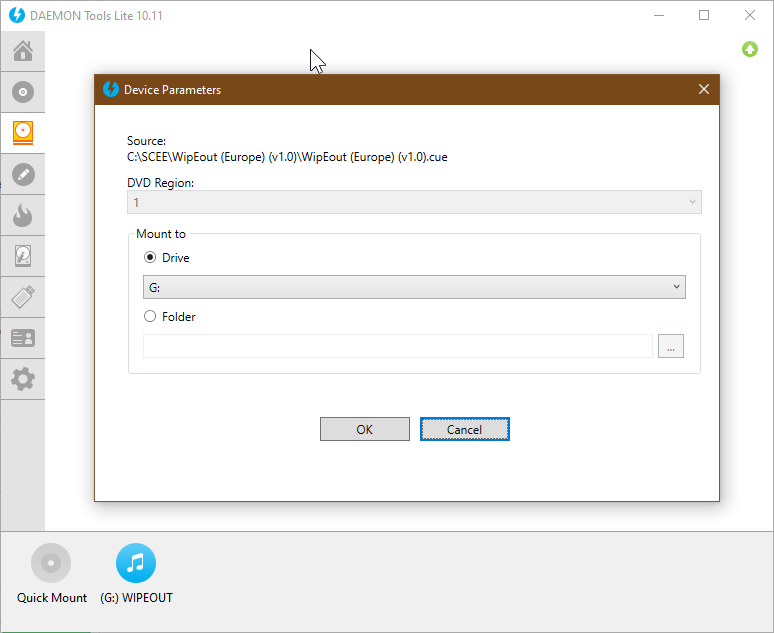Click the folder path input field
Image resolution: width=774 pixels, height=633 pixels.
point(398,346)
